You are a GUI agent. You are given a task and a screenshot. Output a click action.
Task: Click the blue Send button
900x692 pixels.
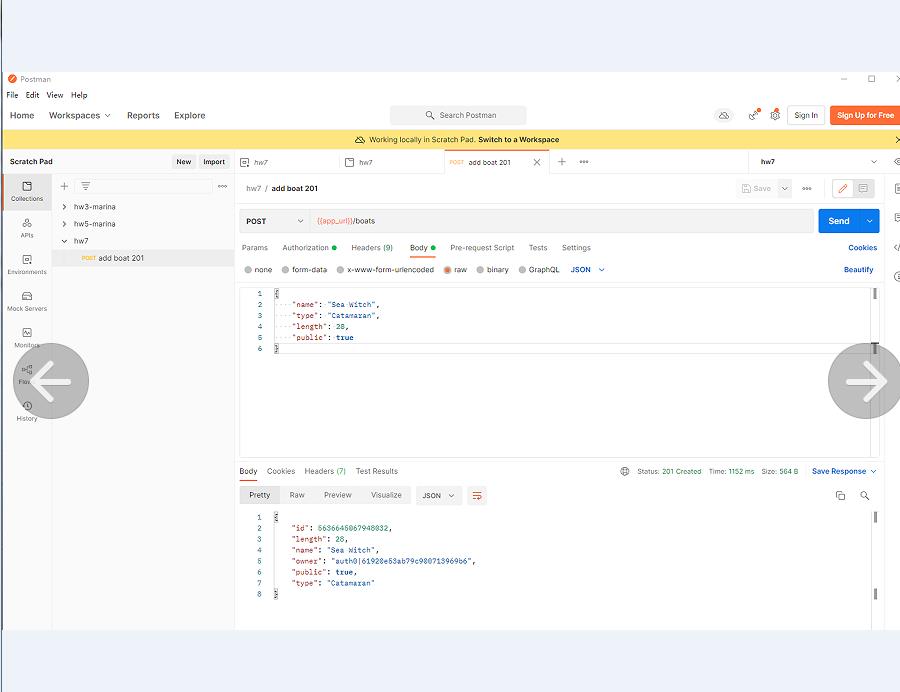[x=839, y=221]
